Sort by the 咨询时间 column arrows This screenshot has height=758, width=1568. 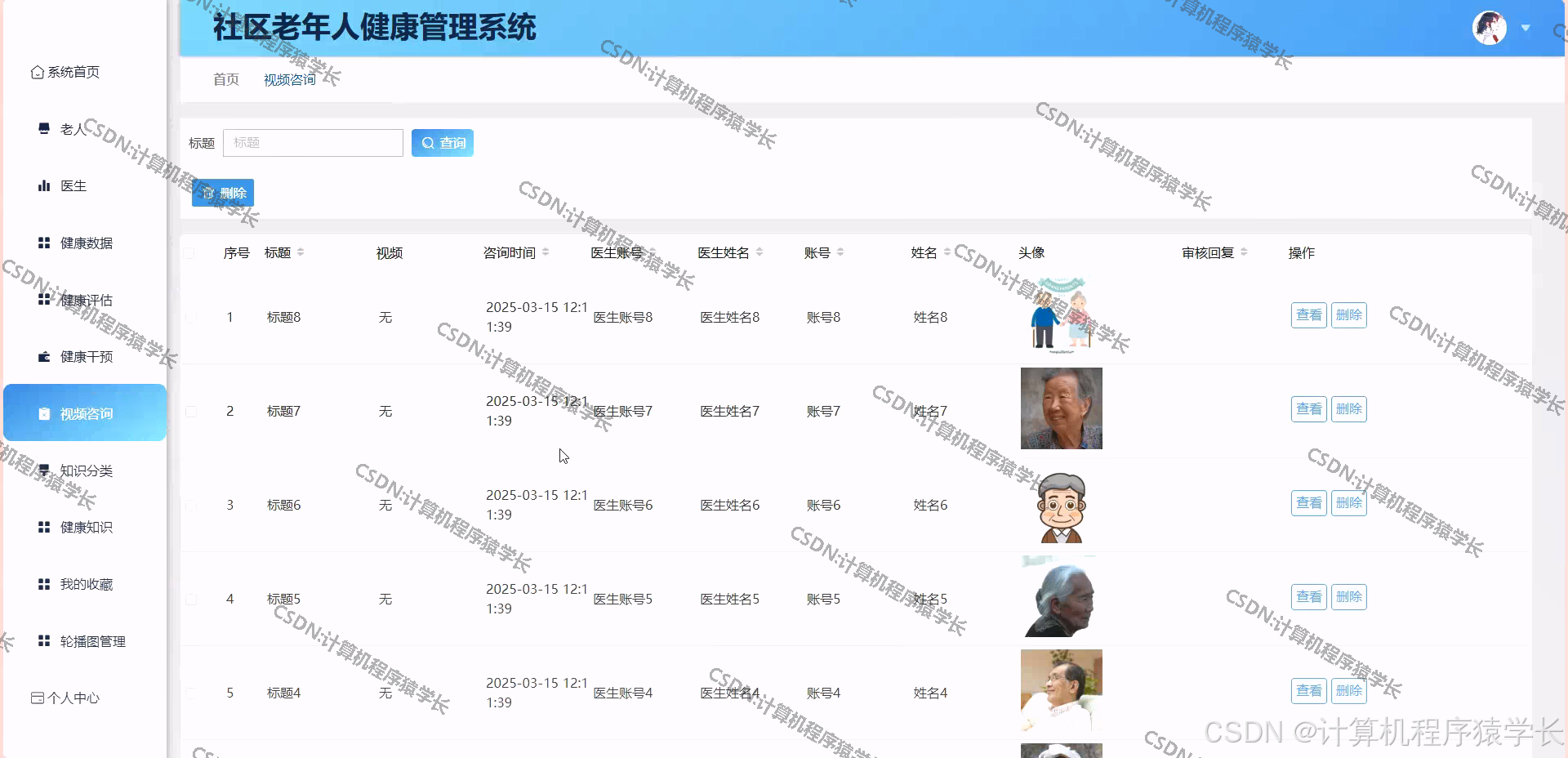546,252
